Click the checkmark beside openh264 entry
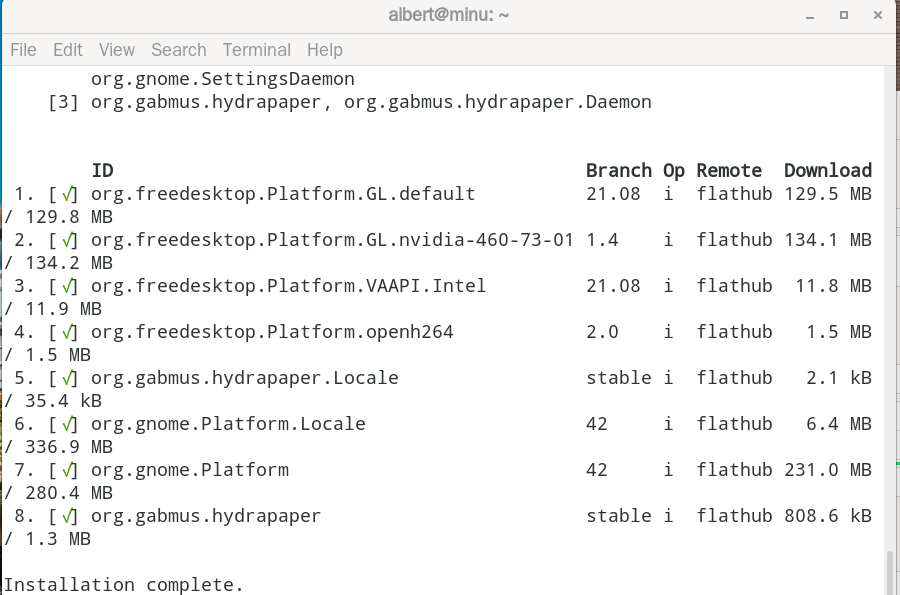This screenshot has width=900, height=595. (x=68, y=332)
